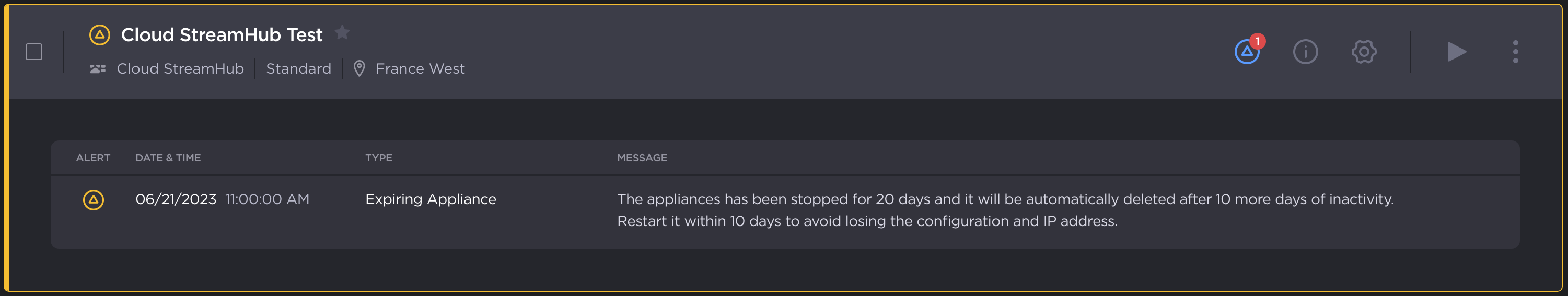Image resolution: width=1568 pixels, height=296 pixels.
Task: Mark Cloud StreamHub Test as favorite star
Action: [x=343, y=32]
